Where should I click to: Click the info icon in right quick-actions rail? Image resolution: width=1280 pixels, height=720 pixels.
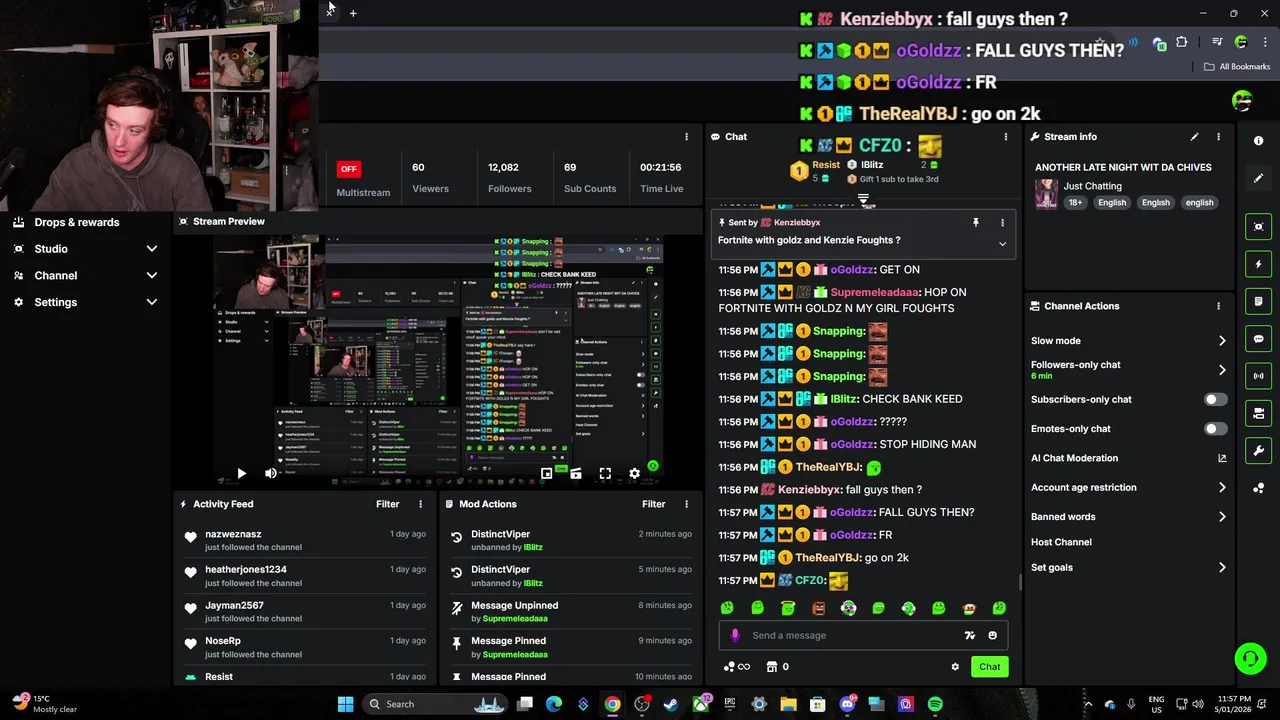(x=1258, y=141)
